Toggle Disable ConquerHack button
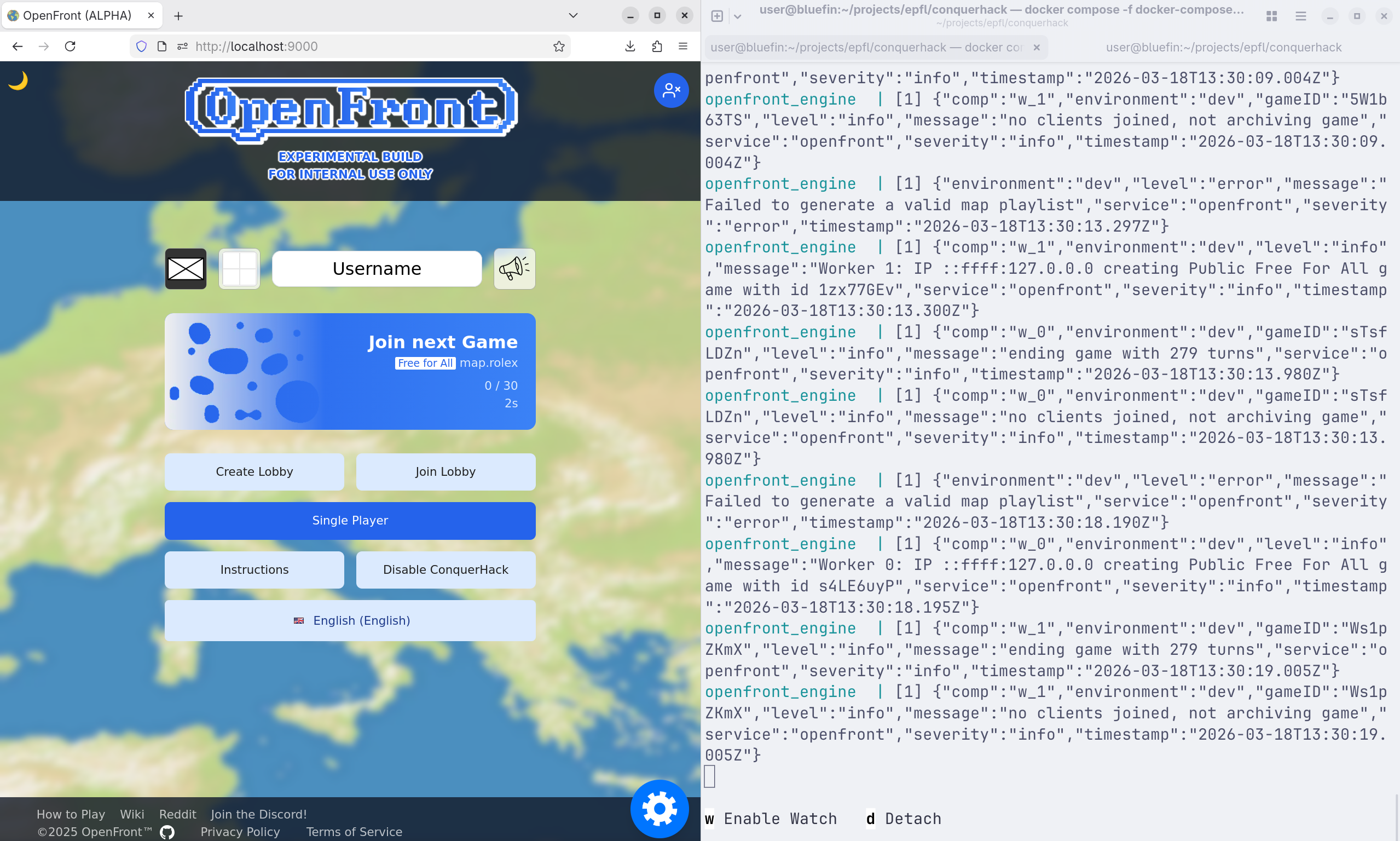Viewport: 1400px width, 841px height. coord(446,569)
